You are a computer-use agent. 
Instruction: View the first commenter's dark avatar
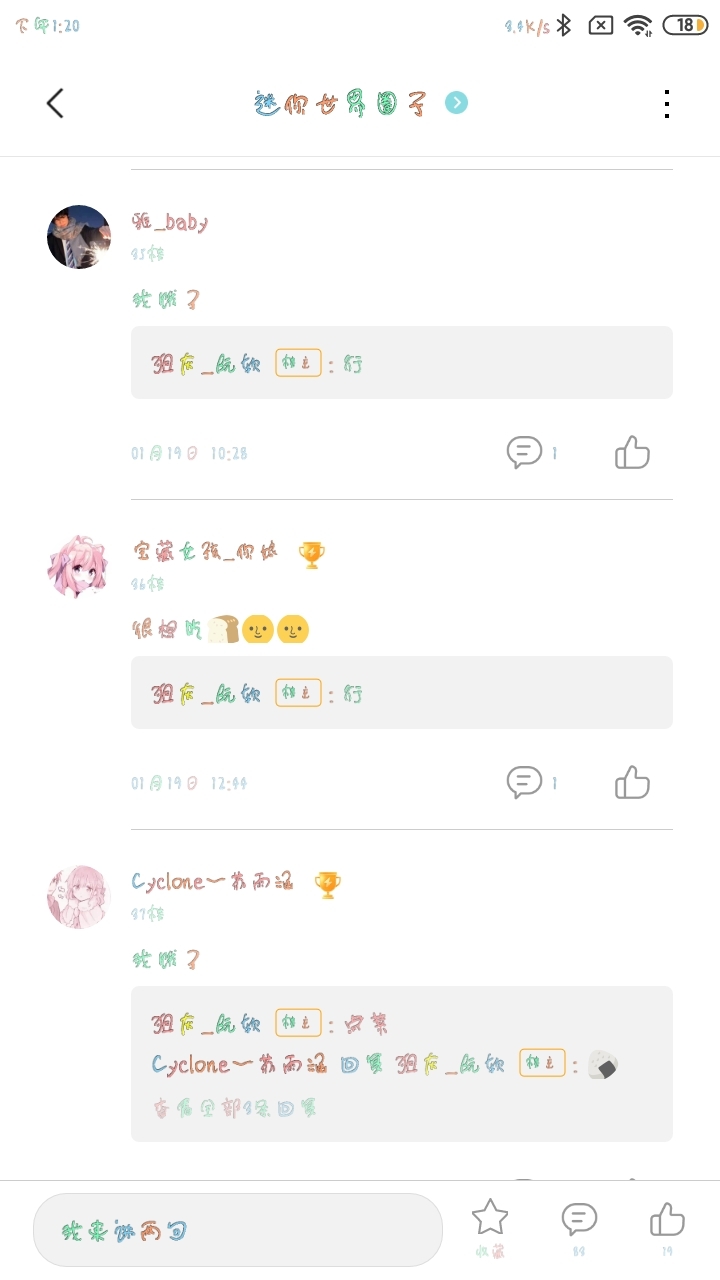(x=79, y=237)
